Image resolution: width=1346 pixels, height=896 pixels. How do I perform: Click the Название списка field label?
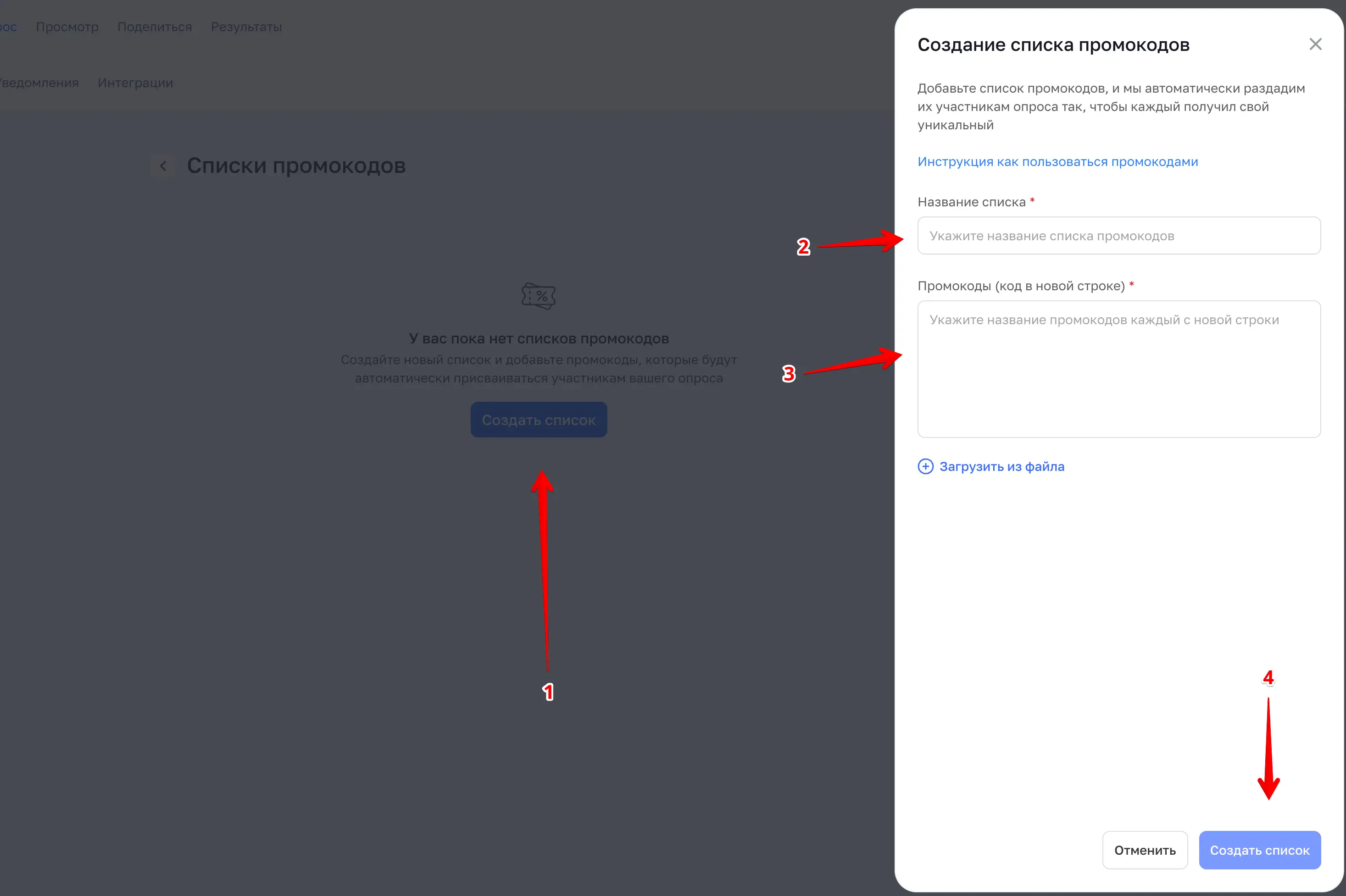971,202
